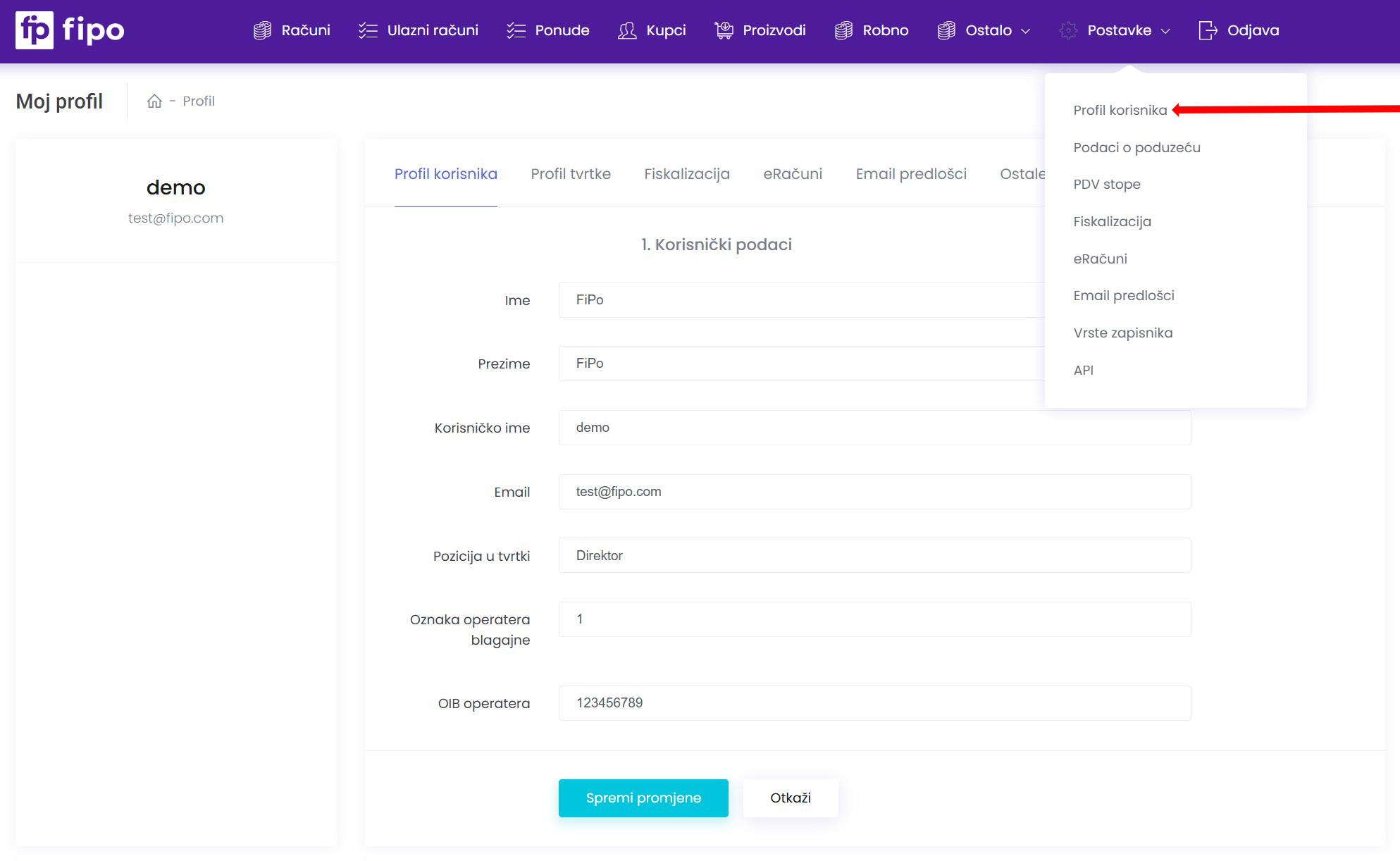Click the Ulazni računi list icon
Screen dimensions: 1400x861
click(x=368, y=30)
